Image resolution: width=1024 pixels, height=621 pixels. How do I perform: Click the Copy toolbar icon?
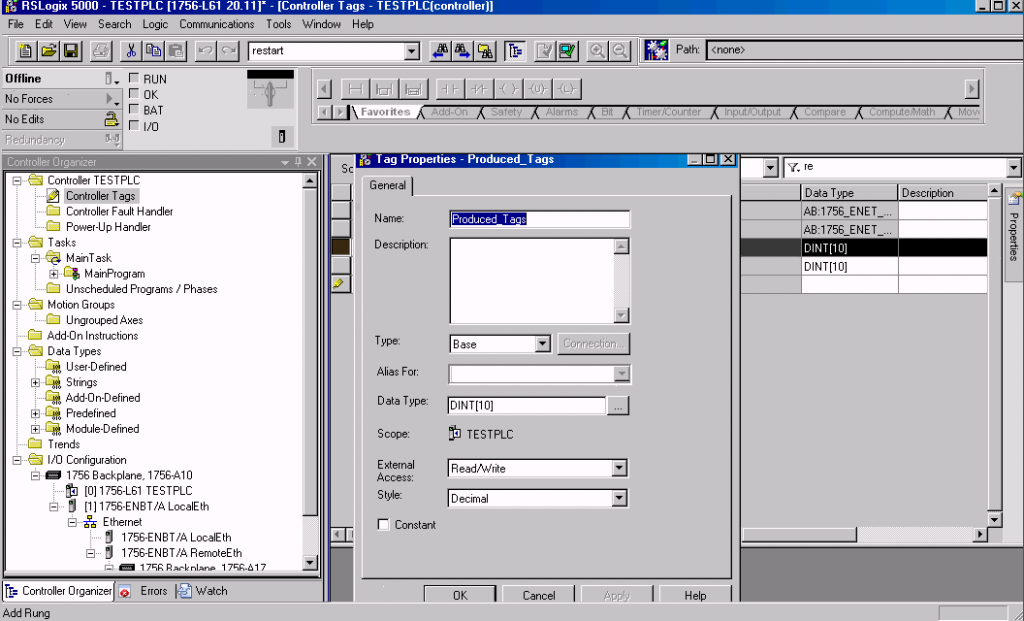[153, 51]
